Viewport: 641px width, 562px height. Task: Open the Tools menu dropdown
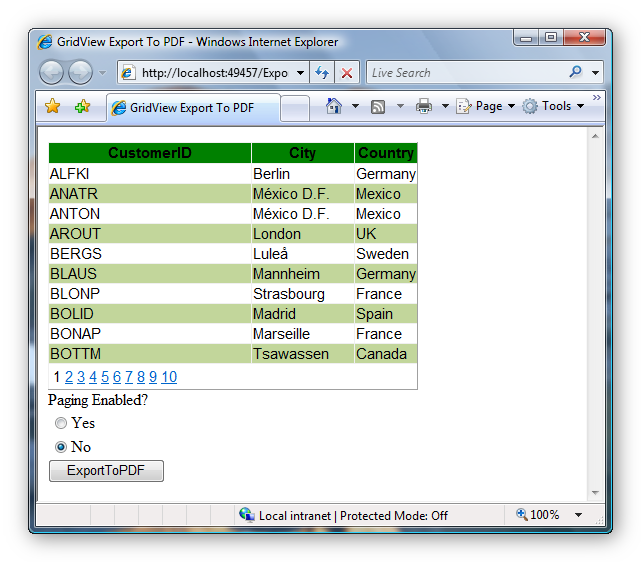click(554, 106)
